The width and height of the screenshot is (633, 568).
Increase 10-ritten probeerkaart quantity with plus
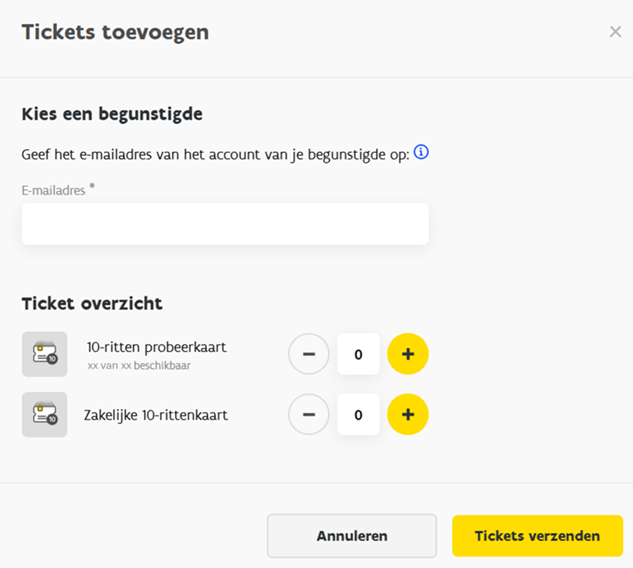click(x=408, y=354)
